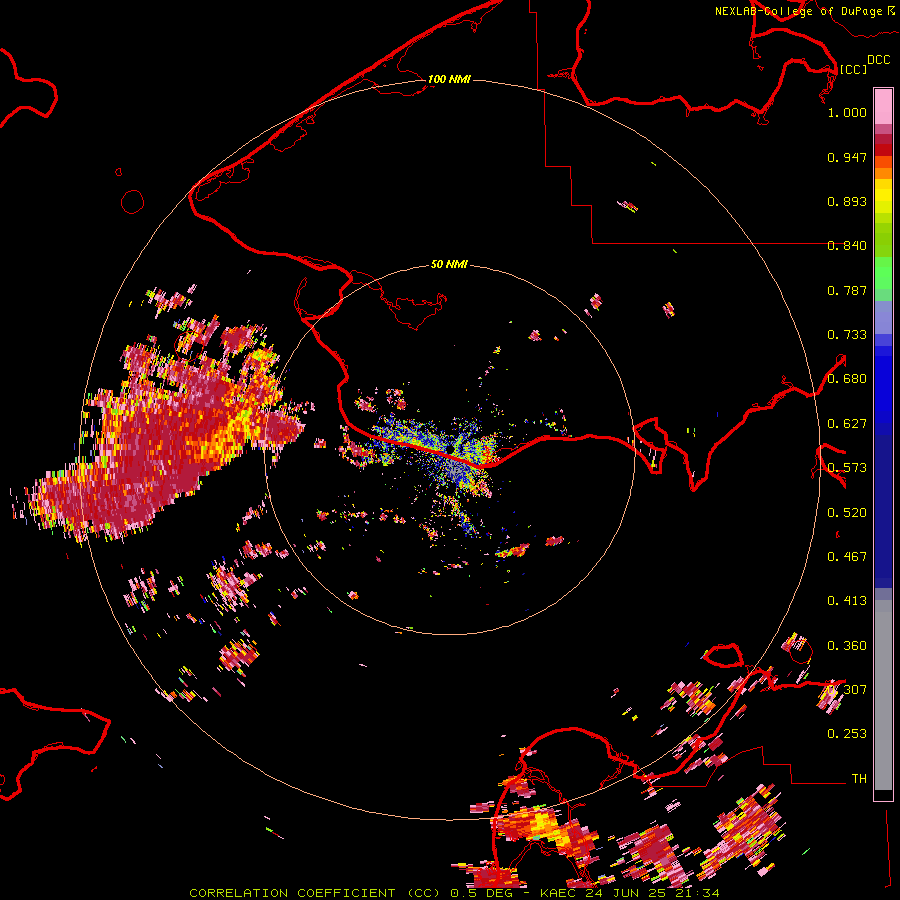Click the DCC label above the scale
900x900 pixels.
pyautogui.click(x=878, y=60)
